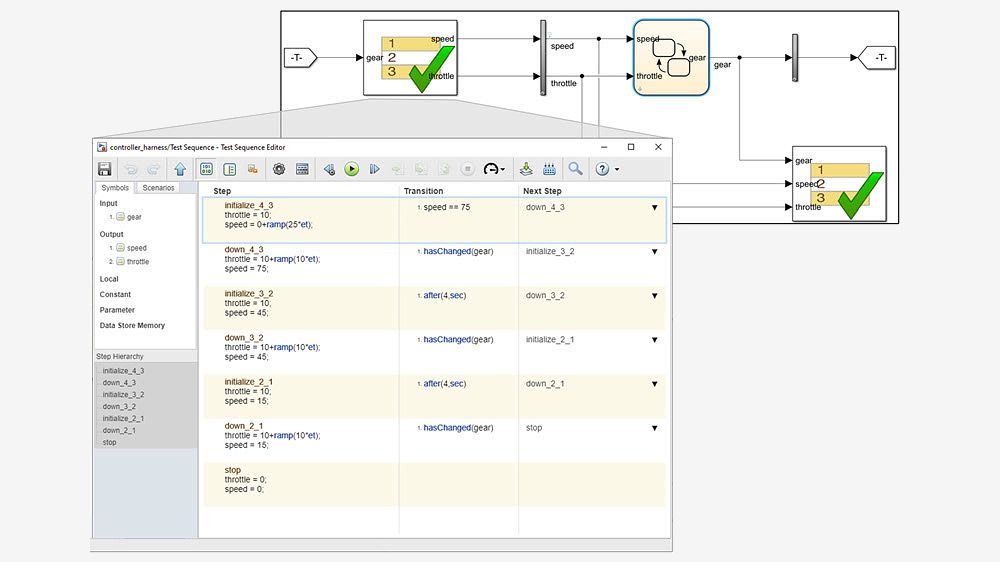This screenshot has width=1000, height=562.
Task: Open the simulation pacing gauge dropdown
Action: click(x=495, y=169)
